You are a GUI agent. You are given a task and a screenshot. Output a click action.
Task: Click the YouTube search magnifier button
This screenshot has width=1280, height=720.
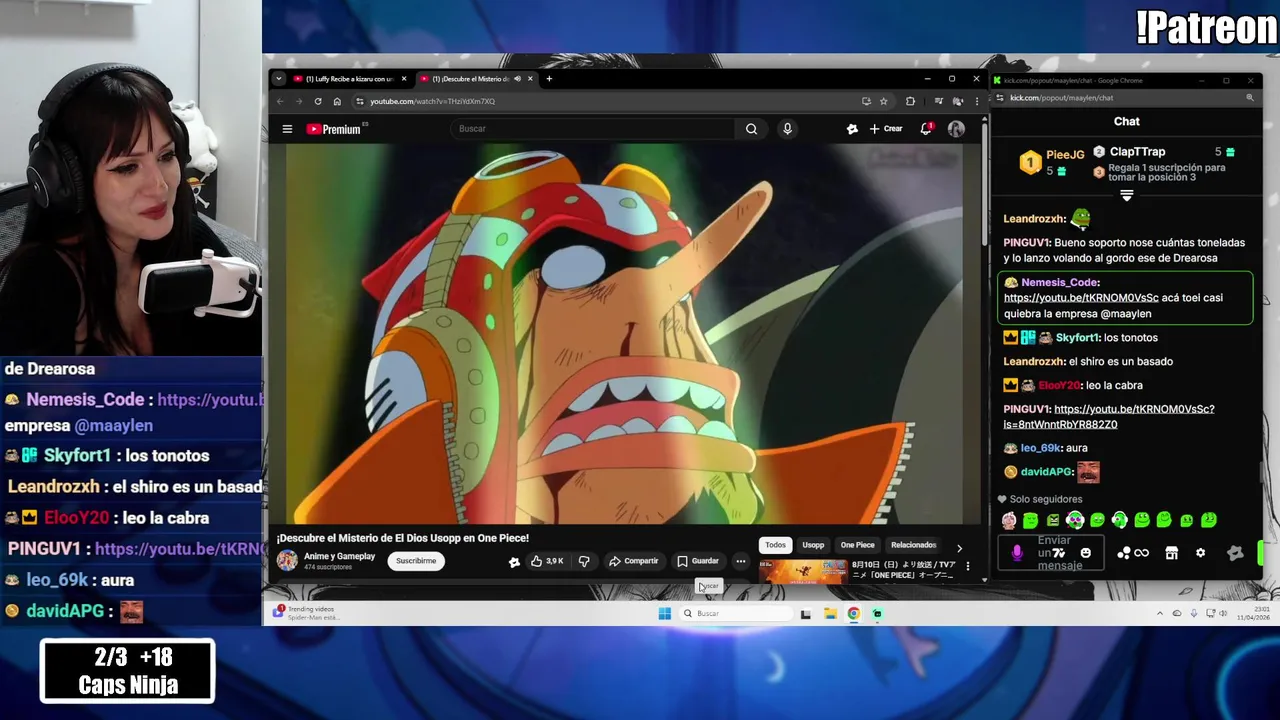click(751, 129)
